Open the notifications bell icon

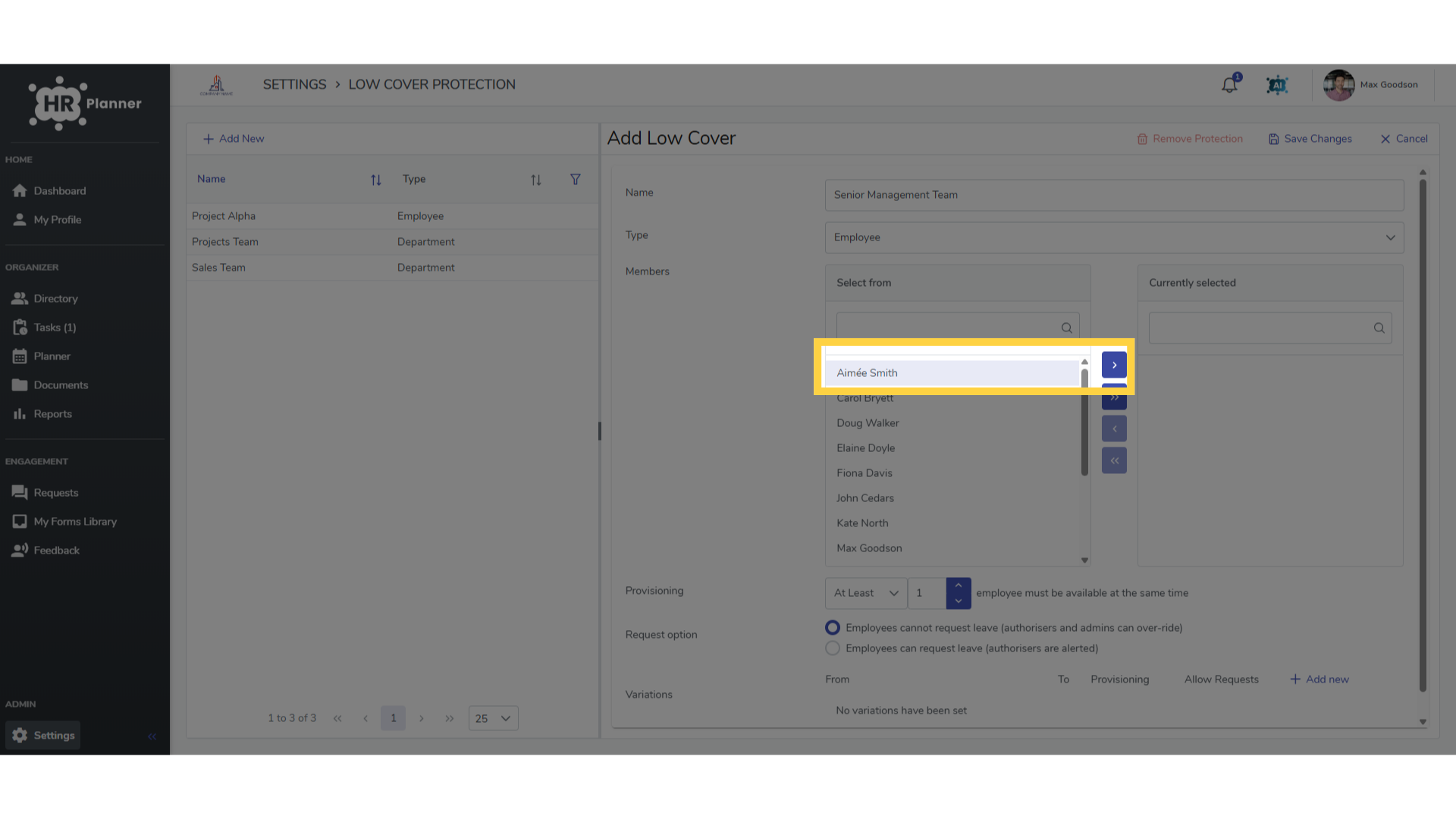(x=1229, y=85)
